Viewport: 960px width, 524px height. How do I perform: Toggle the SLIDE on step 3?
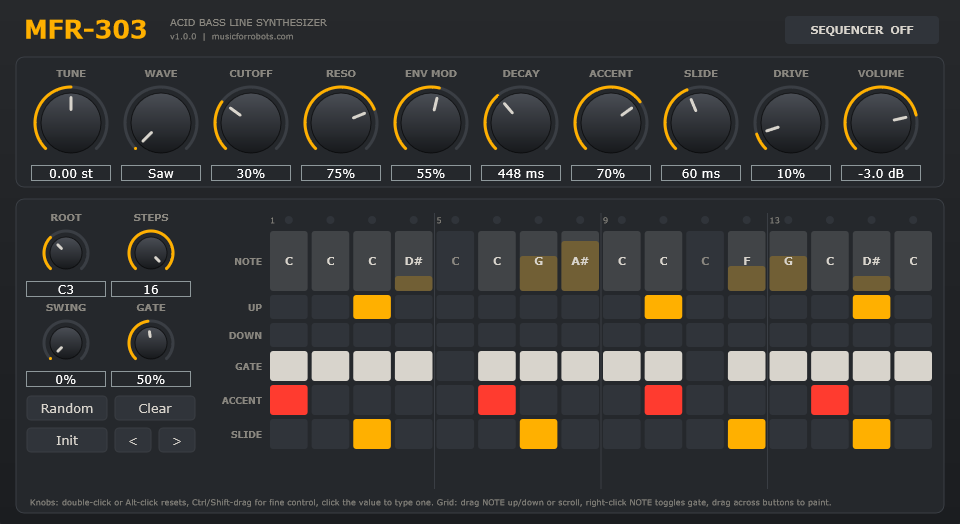(x=372, y=434)
